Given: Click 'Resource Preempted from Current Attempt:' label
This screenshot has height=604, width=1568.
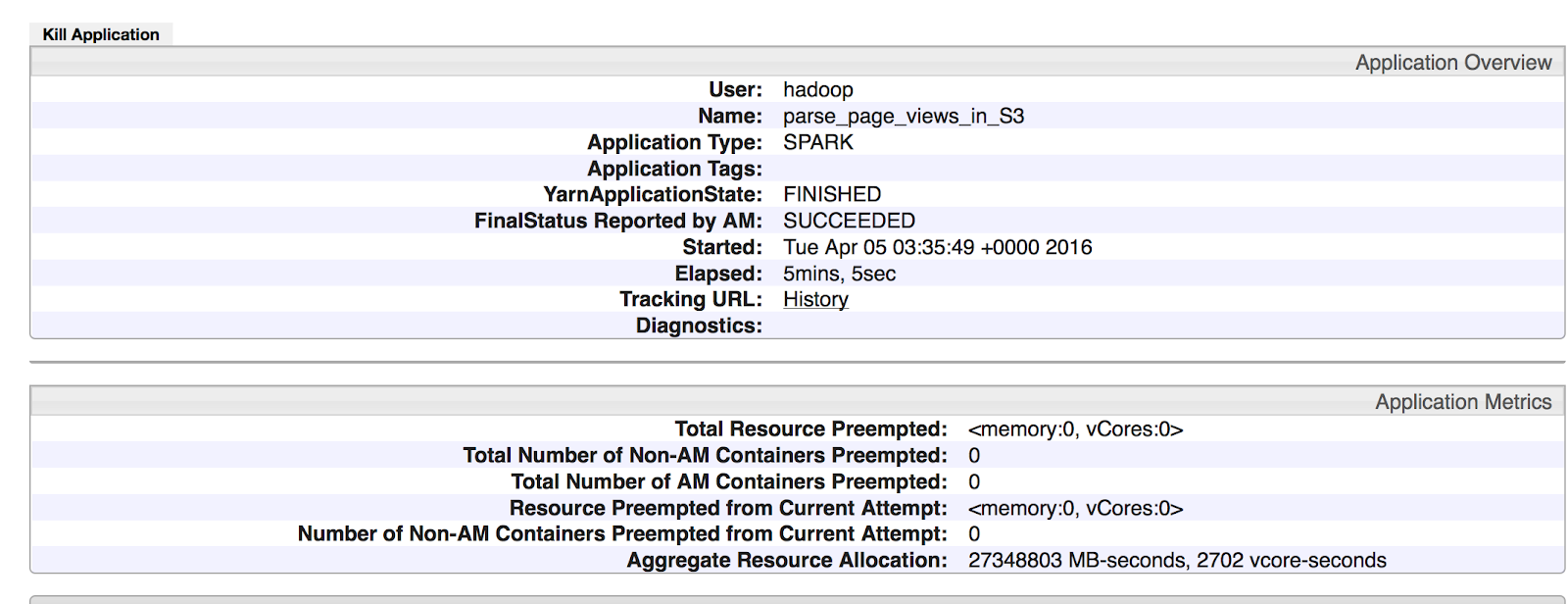Looking at the screenshot, I should click(728, 508).
